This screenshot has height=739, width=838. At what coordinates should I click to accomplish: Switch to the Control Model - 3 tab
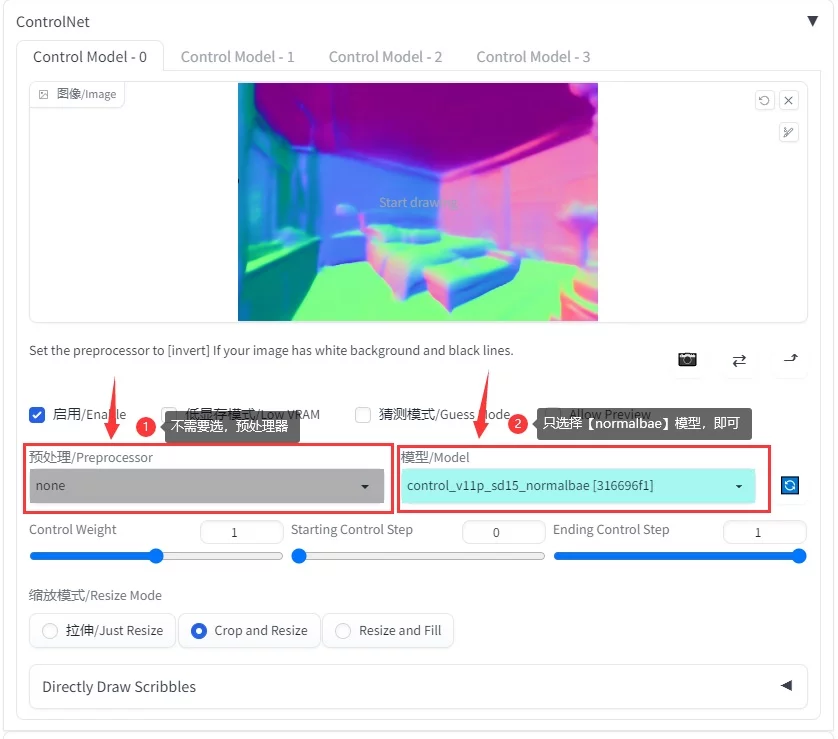(x=533, y=57)
